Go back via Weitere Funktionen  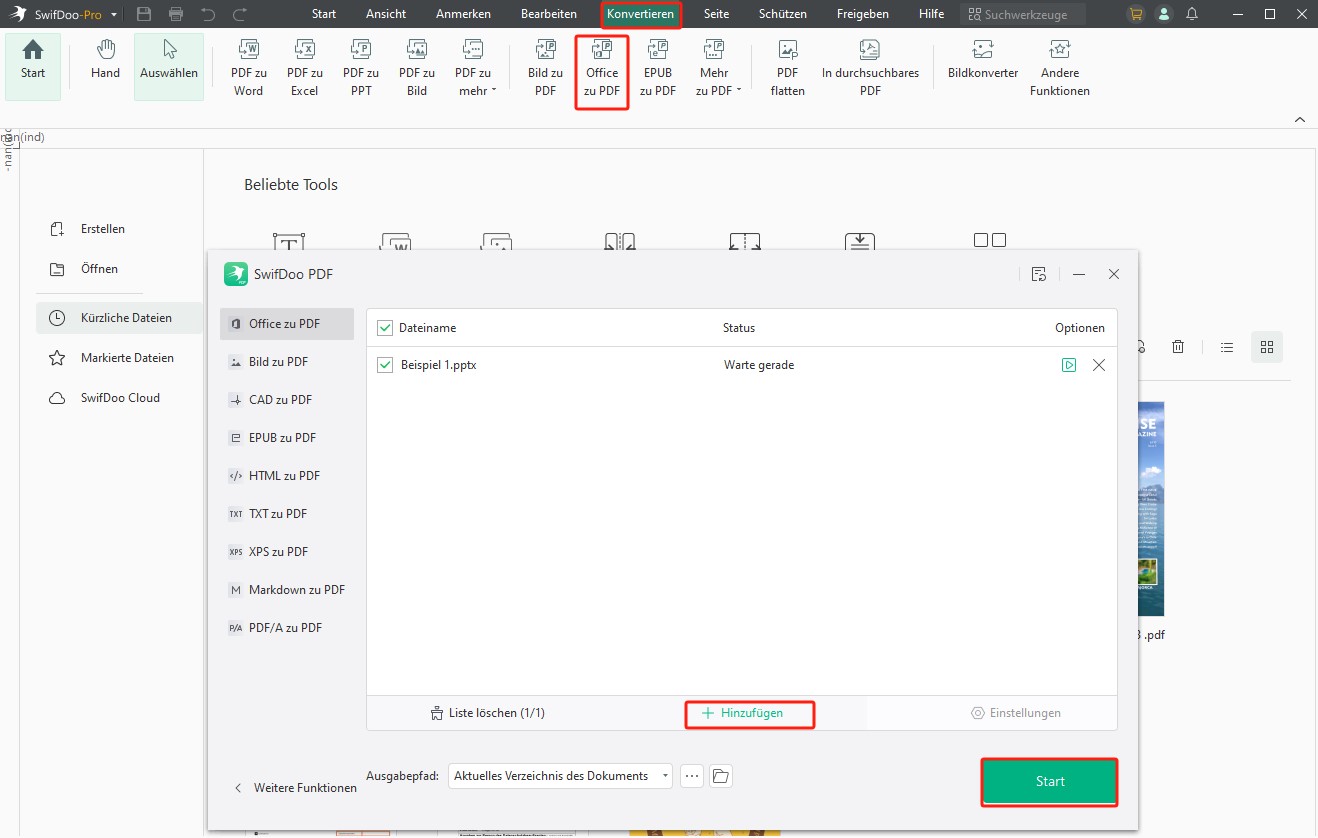pyautogui.click(x=295, y=788)
